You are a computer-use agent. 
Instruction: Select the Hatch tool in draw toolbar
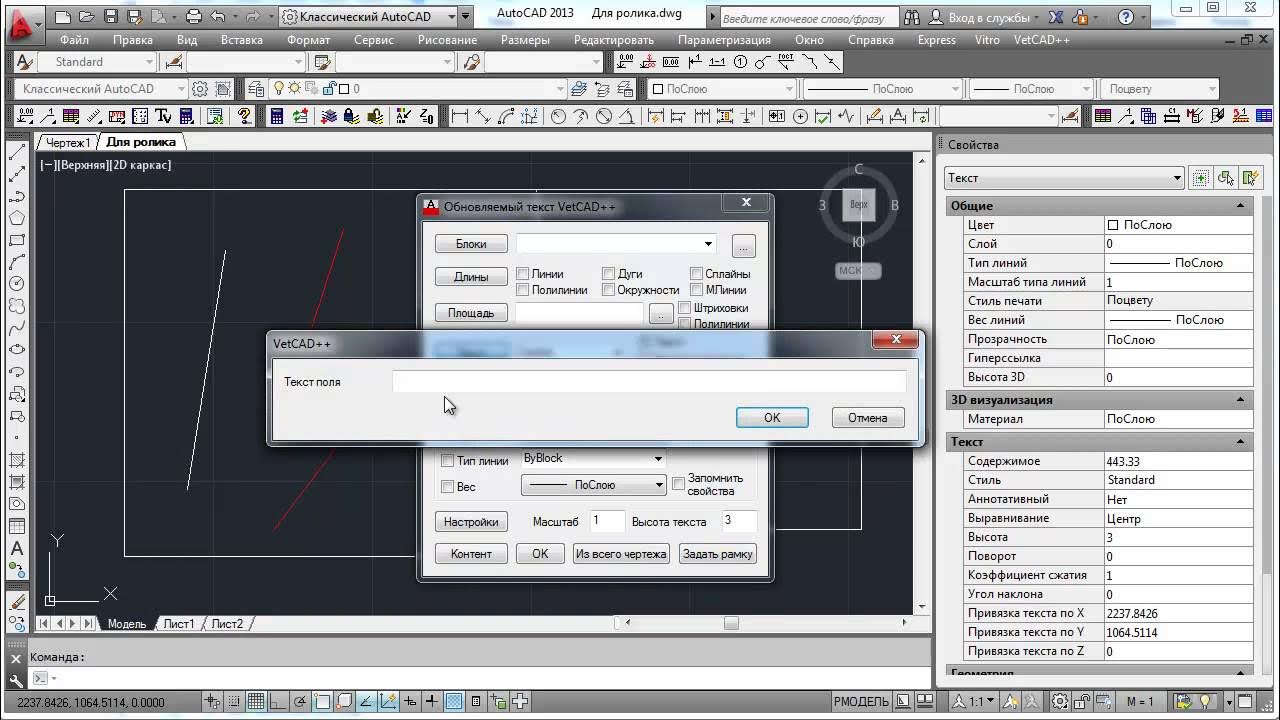click(16, 460)
